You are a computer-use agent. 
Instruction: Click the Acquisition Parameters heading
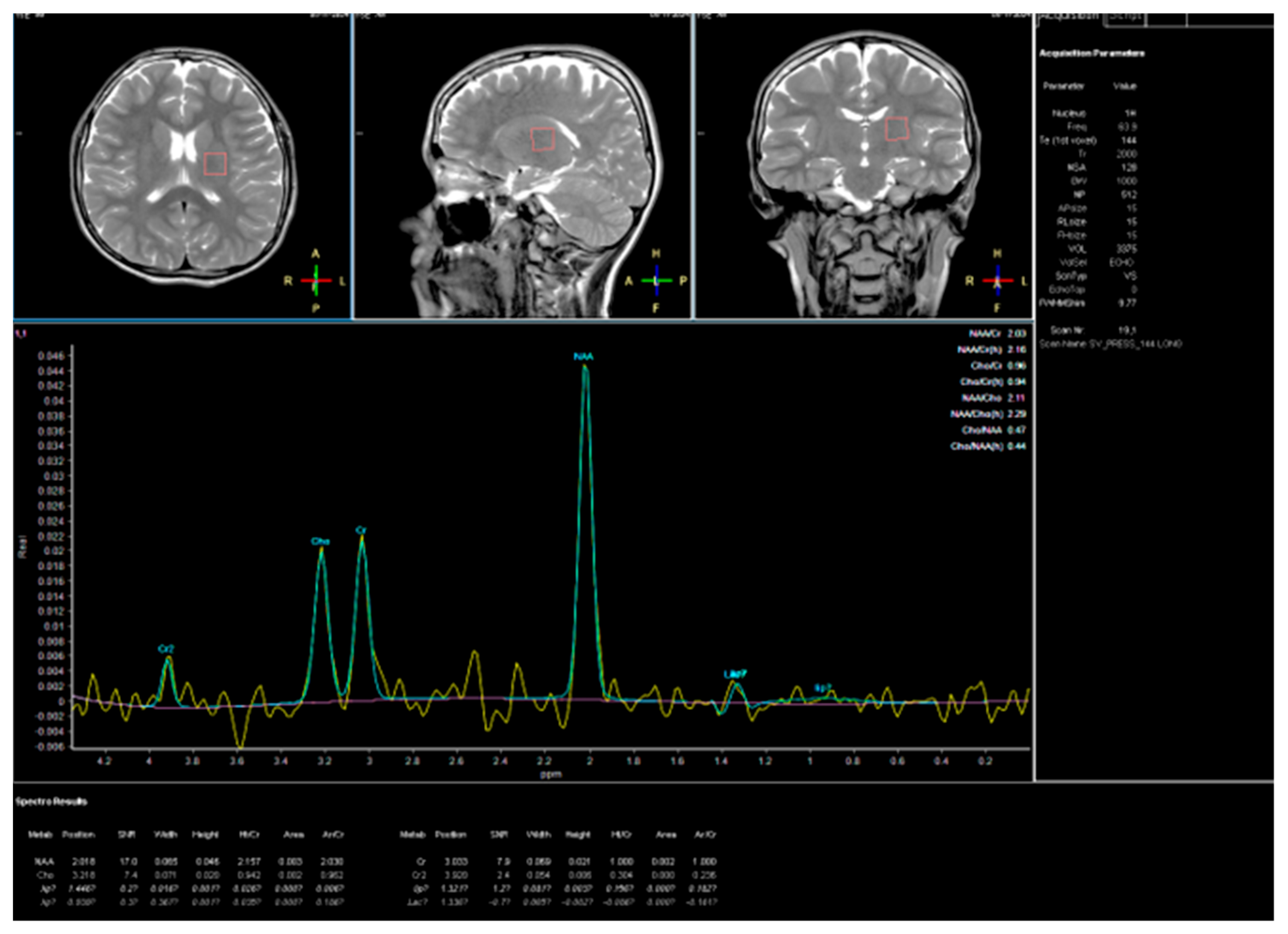1091,53
